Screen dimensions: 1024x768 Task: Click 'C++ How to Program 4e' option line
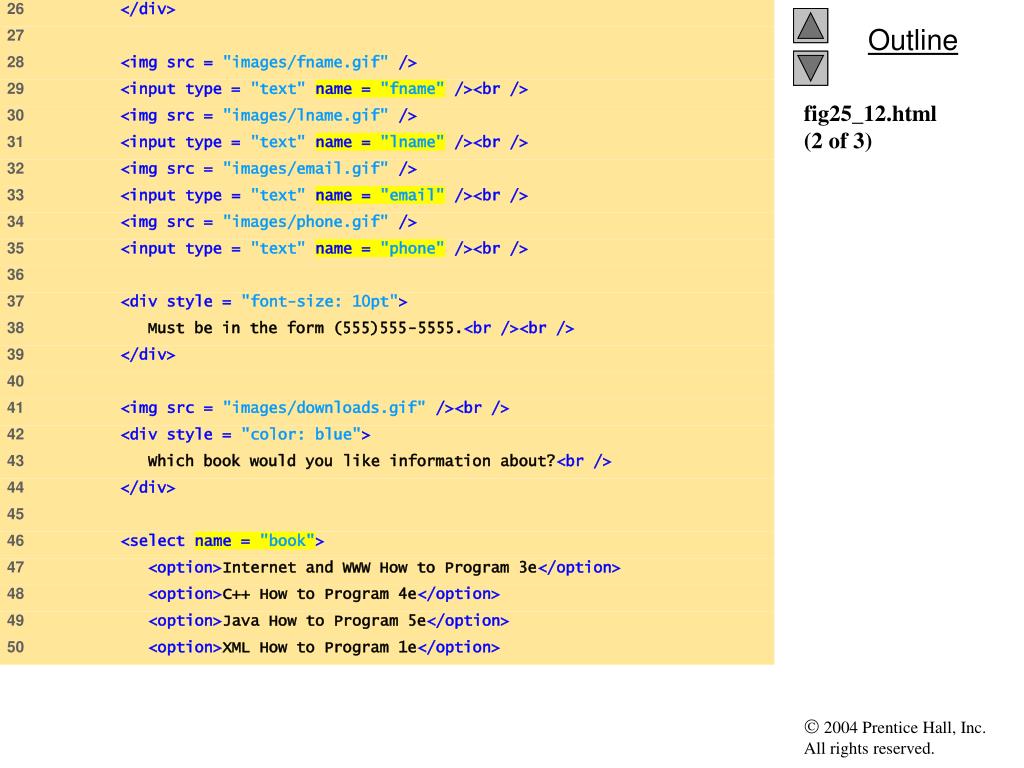pos(324,594)
